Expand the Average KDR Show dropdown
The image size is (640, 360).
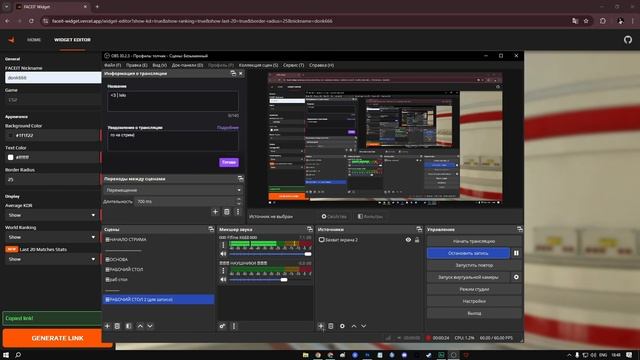tap(51, 215)
